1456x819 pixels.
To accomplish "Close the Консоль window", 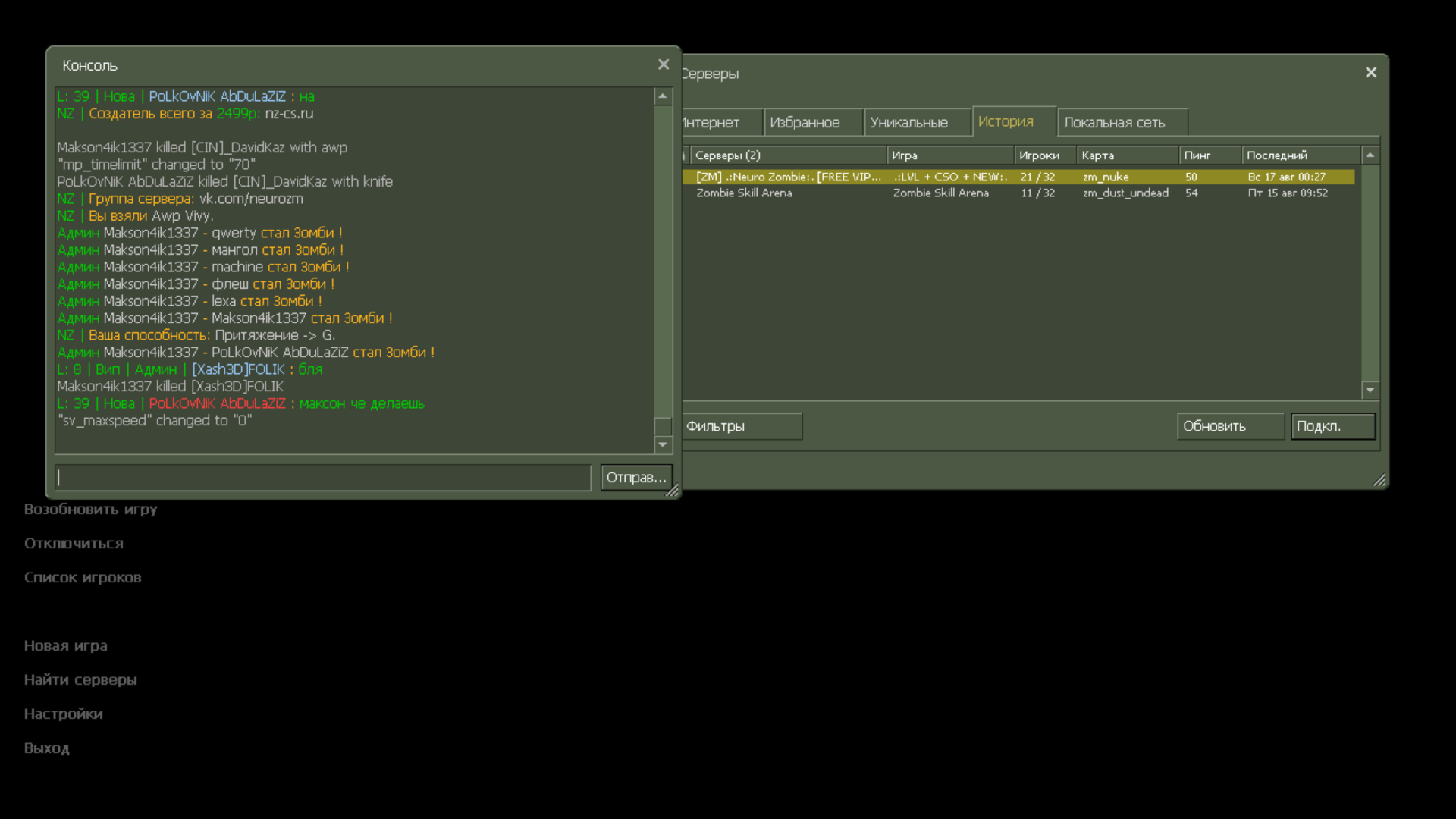I will point(664,64).
